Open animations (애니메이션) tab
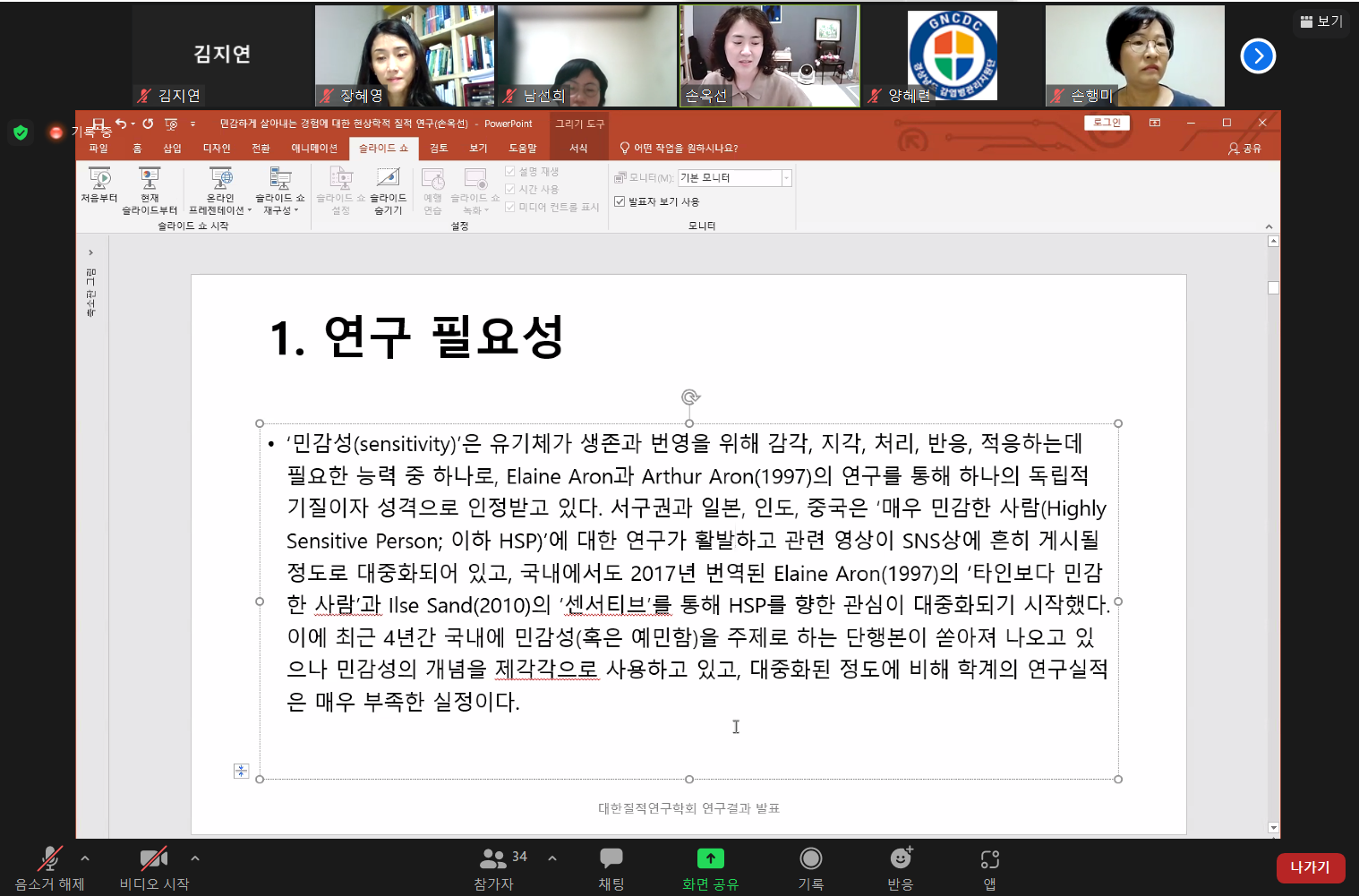The height and width of the screenshot is (896, 1359). pyautogui.click(x=314, y=149)
